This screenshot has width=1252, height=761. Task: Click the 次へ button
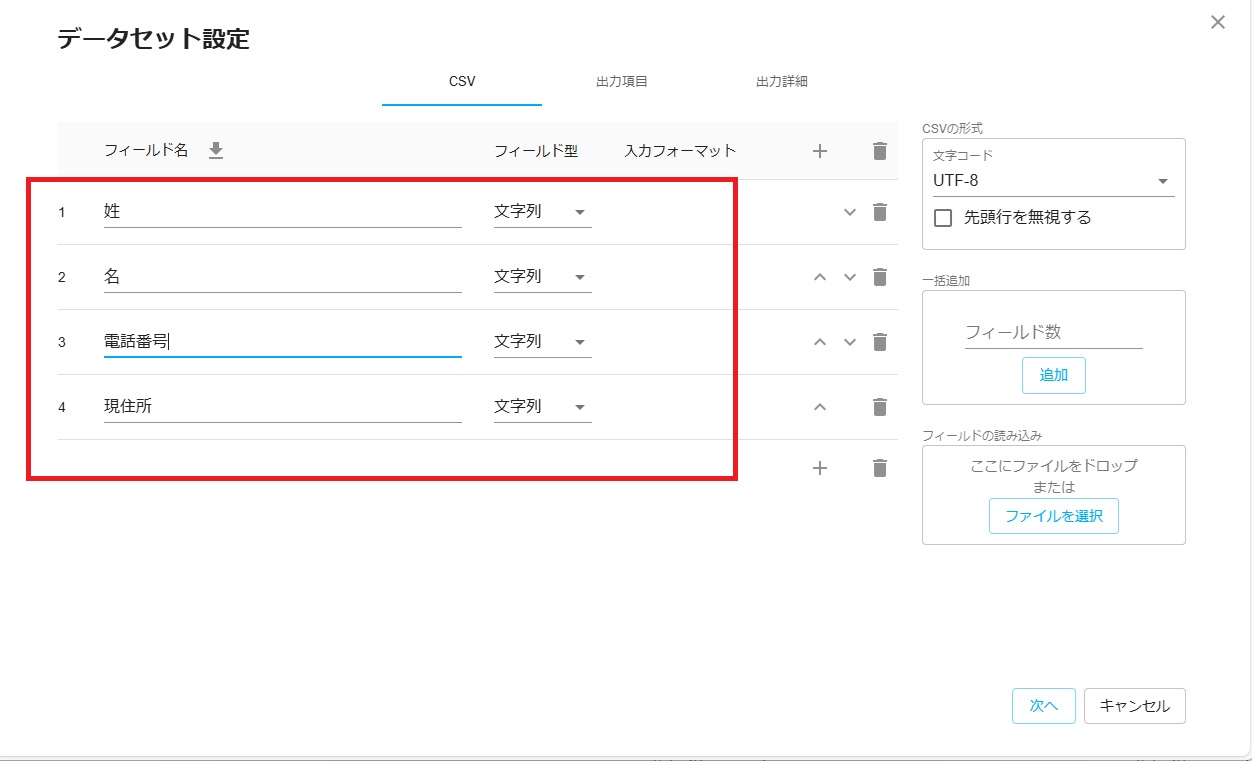click(x=1043, y=706)
